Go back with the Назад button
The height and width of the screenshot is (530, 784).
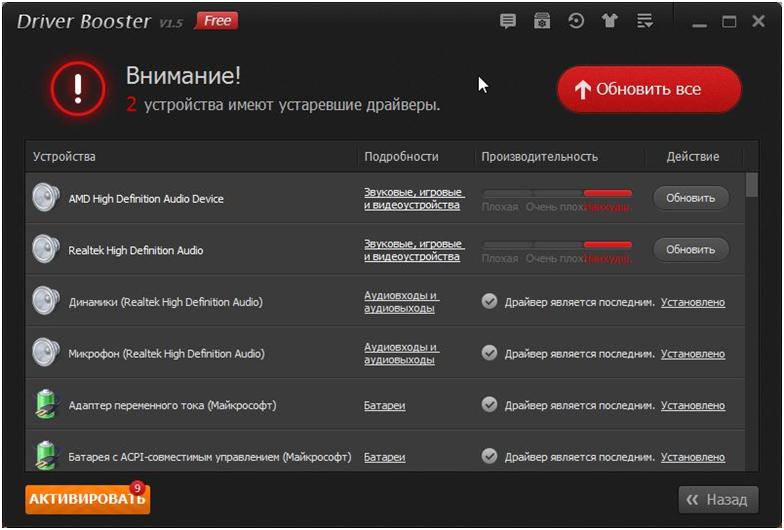coord(718,500)
